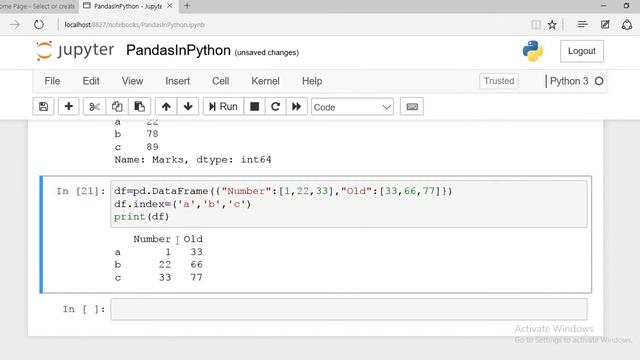Open the command palette keyboard icon

(412, 107)
